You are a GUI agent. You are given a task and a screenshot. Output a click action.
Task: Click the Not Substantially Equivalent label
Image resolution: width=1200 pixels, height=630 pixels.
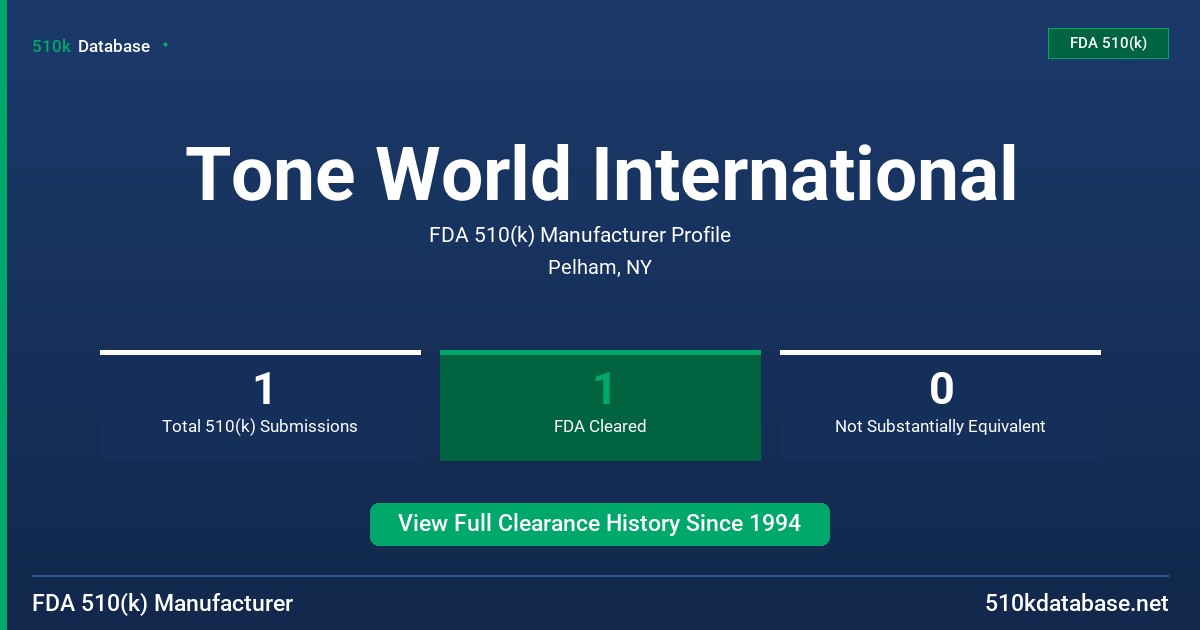pyautogui.click(x=940, y=426)
